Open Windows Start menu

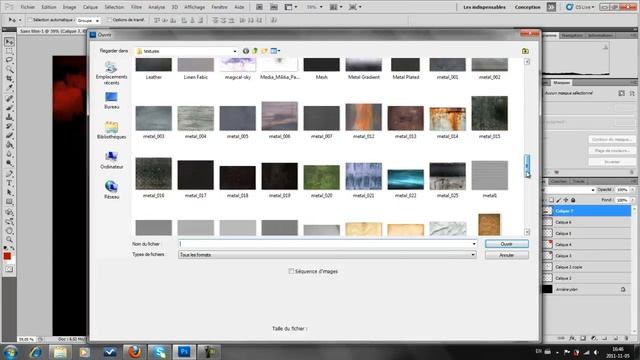coord(11,352)
